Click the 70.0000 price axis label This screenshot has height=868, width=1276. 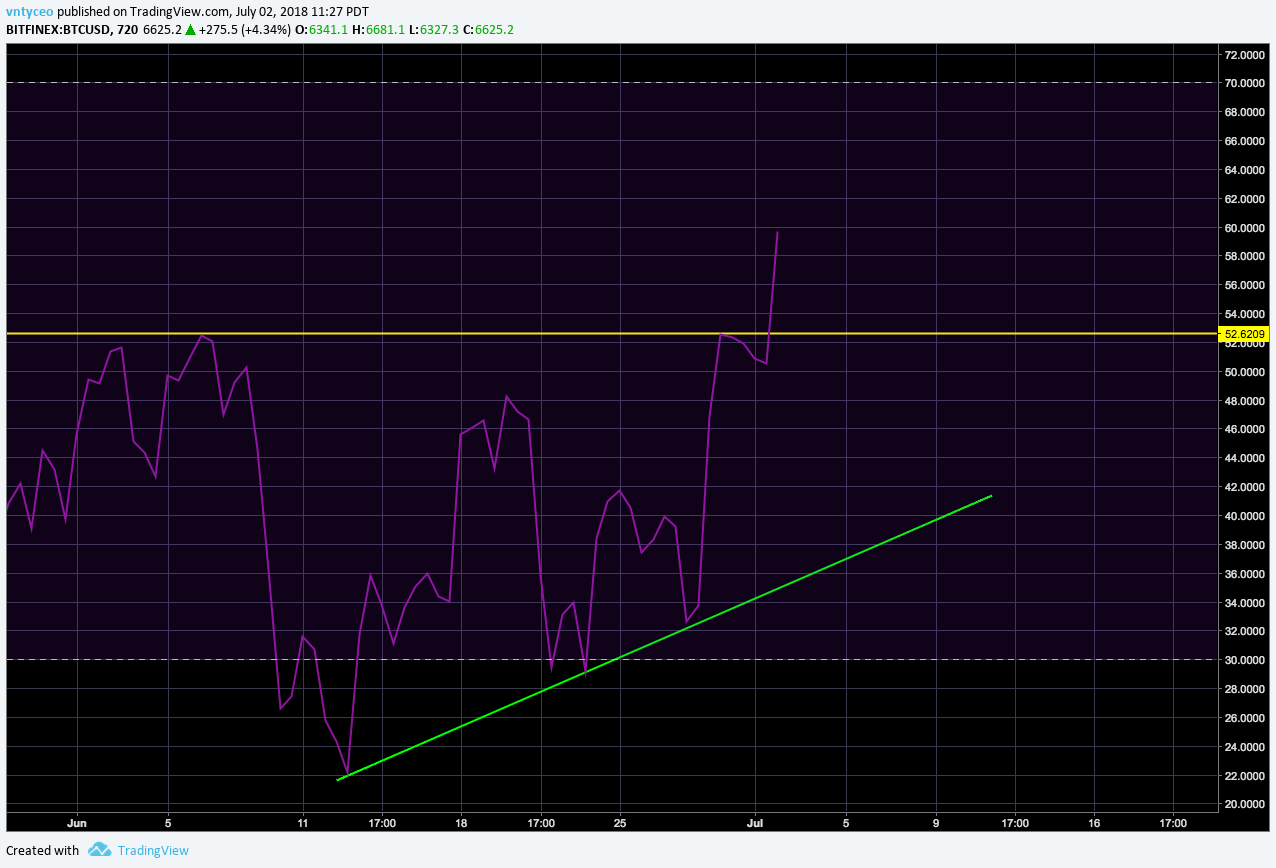pyautogui.click(x=1246, y=83)
